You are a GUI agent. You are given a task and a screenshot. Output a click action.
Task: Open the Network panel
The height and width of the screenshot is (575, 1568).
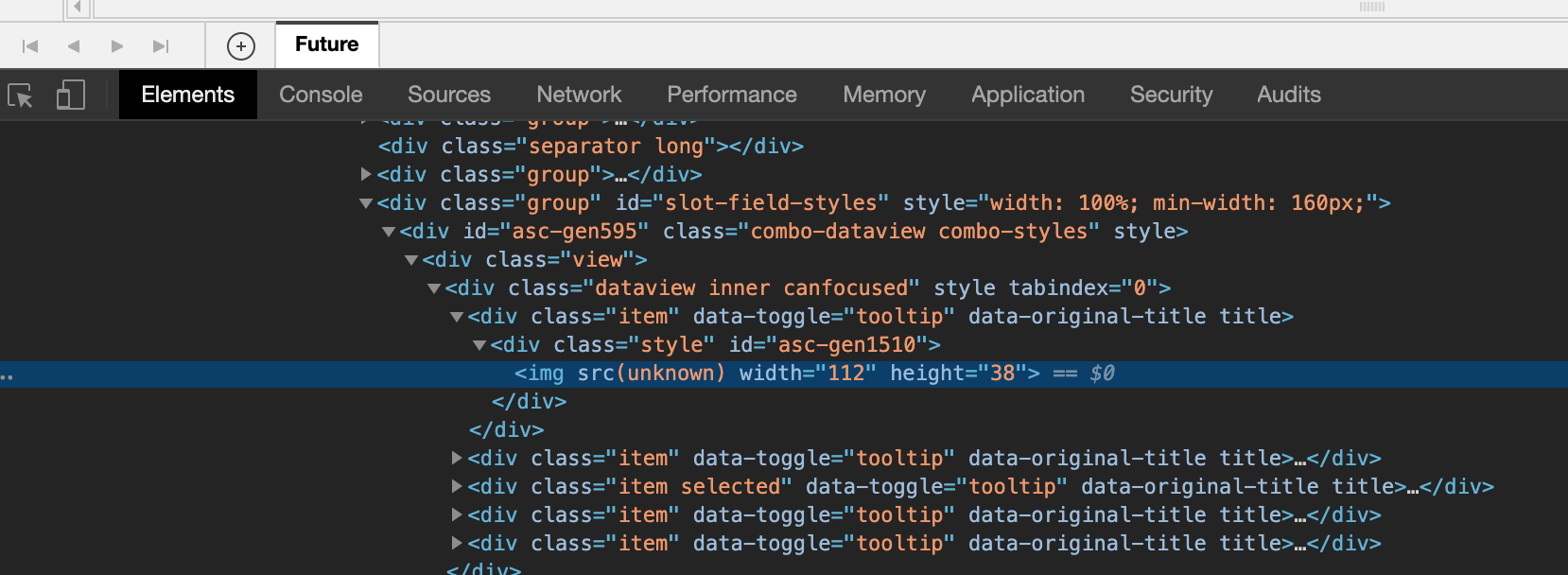pos(579,95)
